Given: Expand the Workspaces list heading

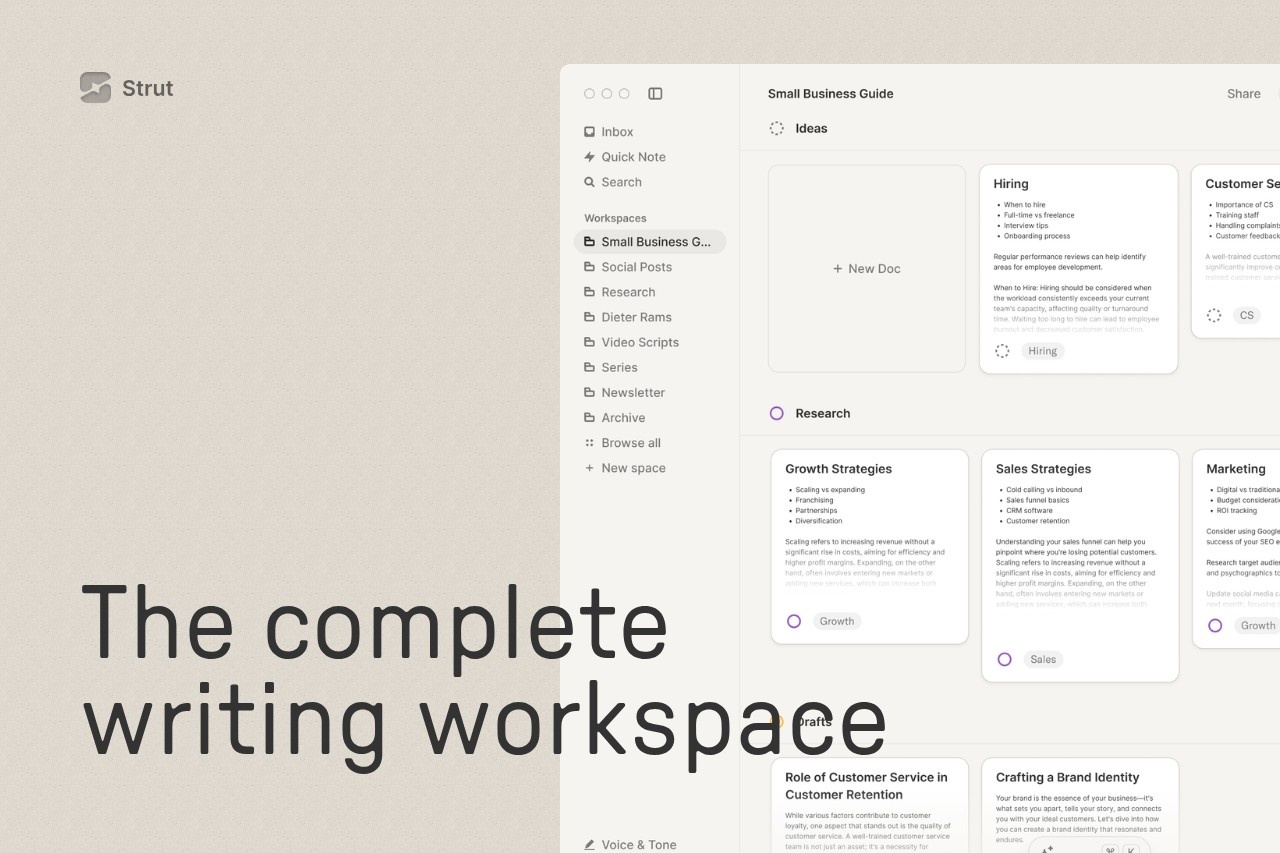Looking at the screenshot, I should (x=615, y=218).
